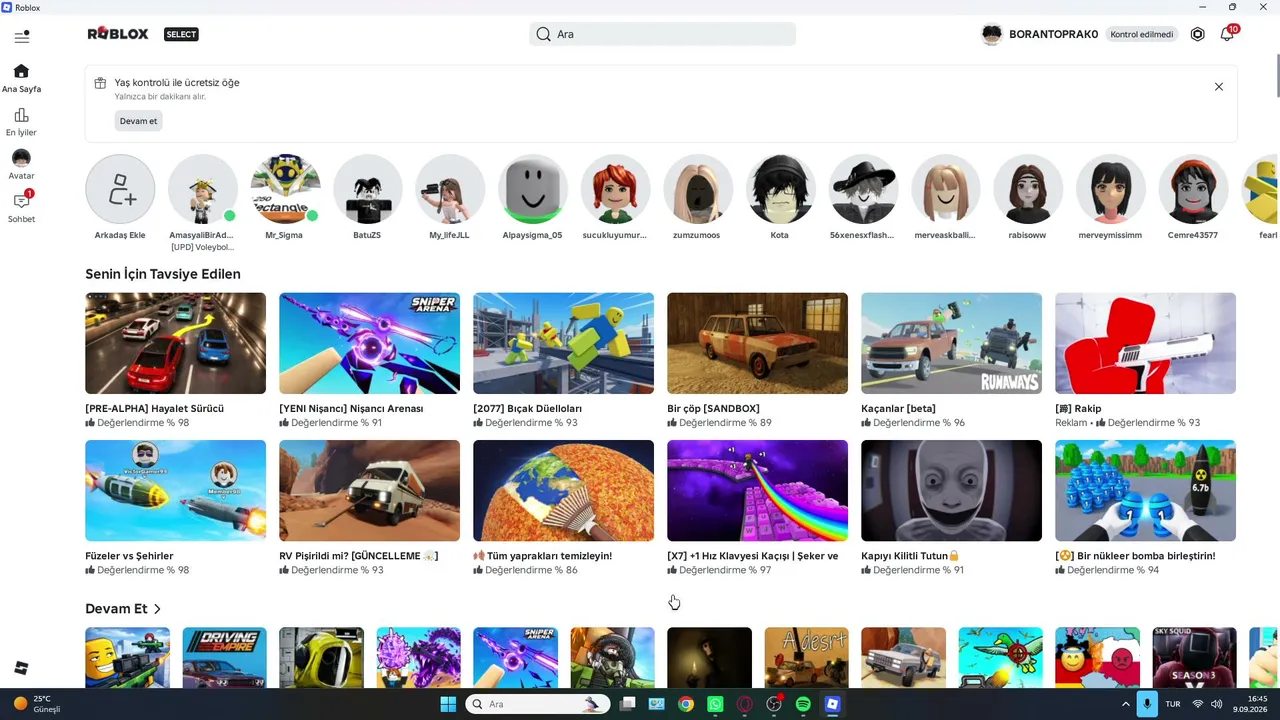Click the taskbar microphone icon
1280x720 pixels.
pyautogui.click(x=1147, y=704)
